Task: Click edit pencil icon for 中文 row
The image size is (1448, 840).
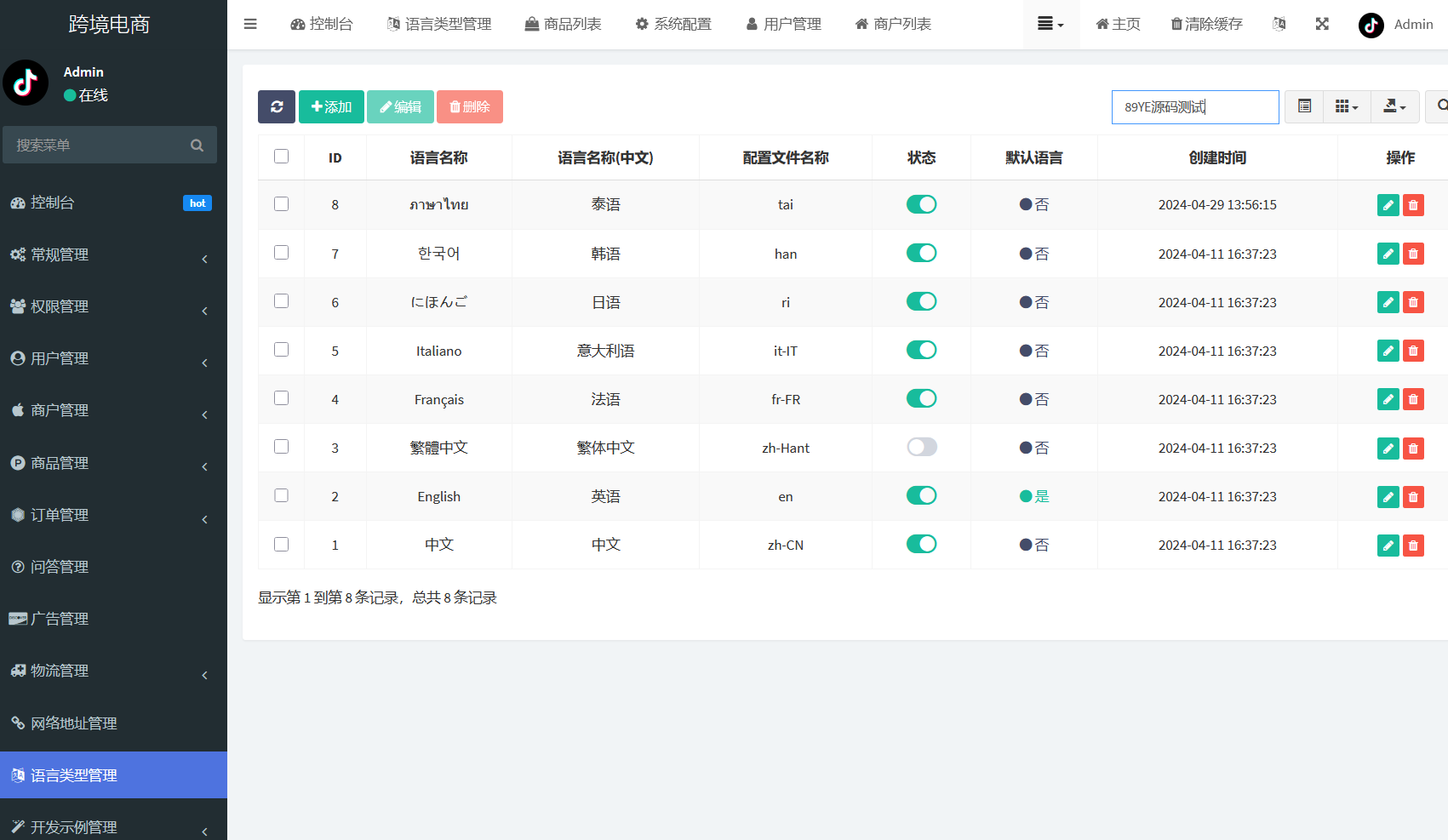Action: [x=1388, y=546]
